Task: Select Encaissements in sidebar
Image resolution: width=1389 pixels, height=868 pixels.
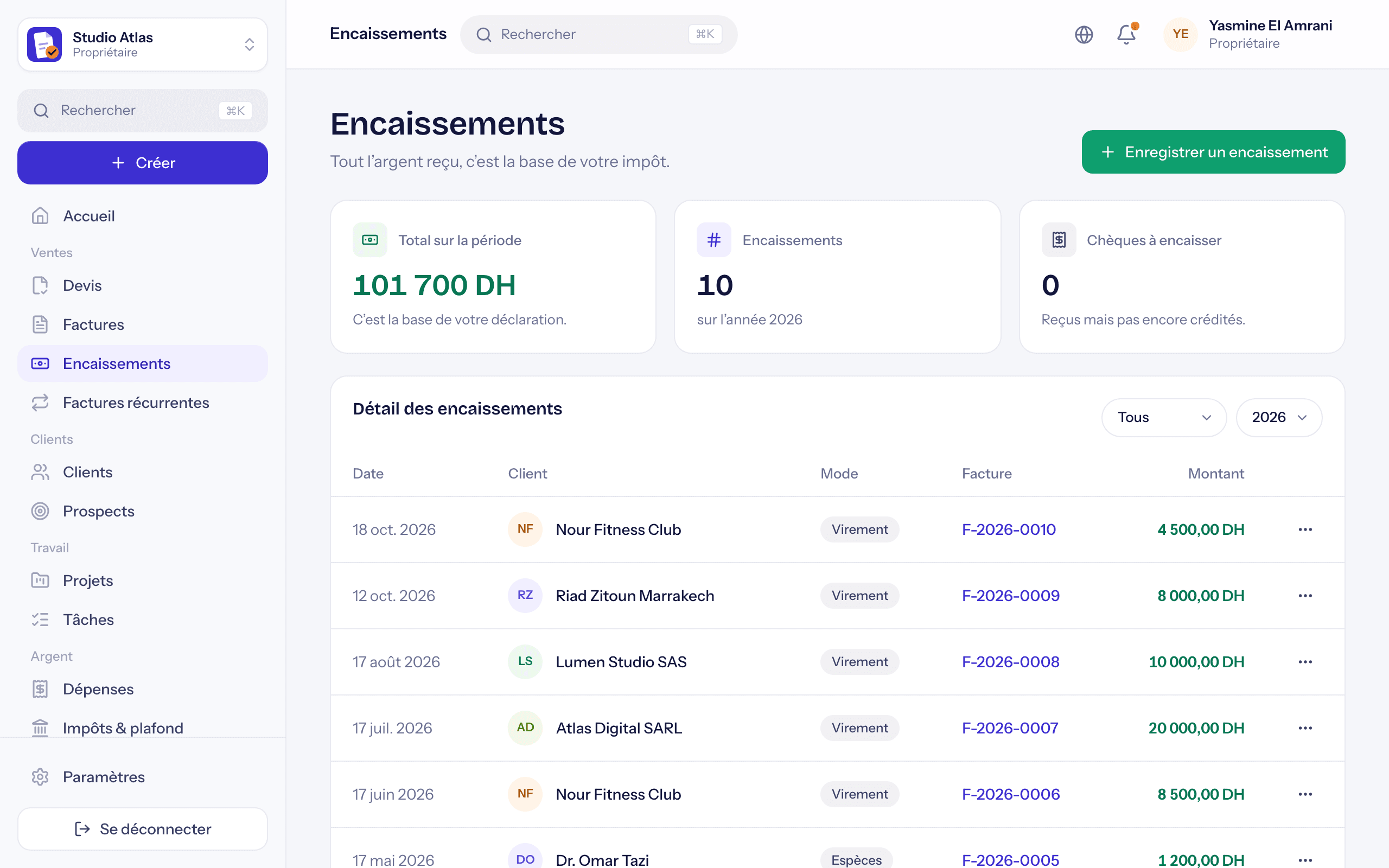Action: pos(142,363)
